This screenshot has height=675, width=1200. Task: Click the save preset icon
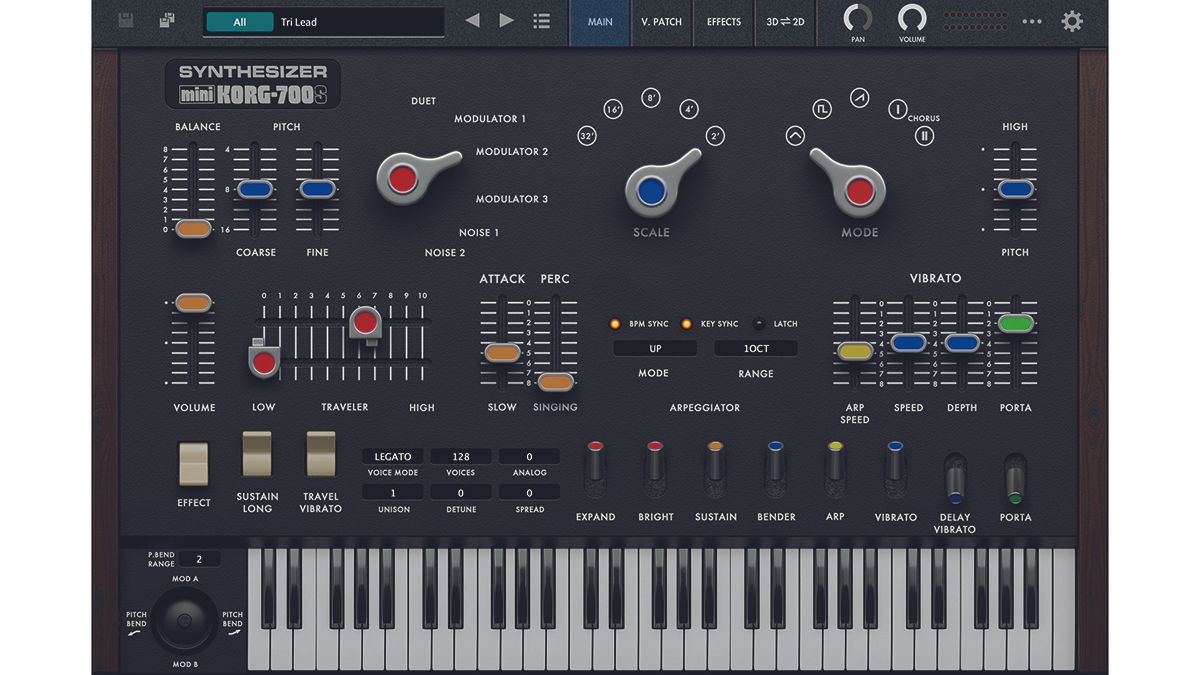tap(124, 20)
